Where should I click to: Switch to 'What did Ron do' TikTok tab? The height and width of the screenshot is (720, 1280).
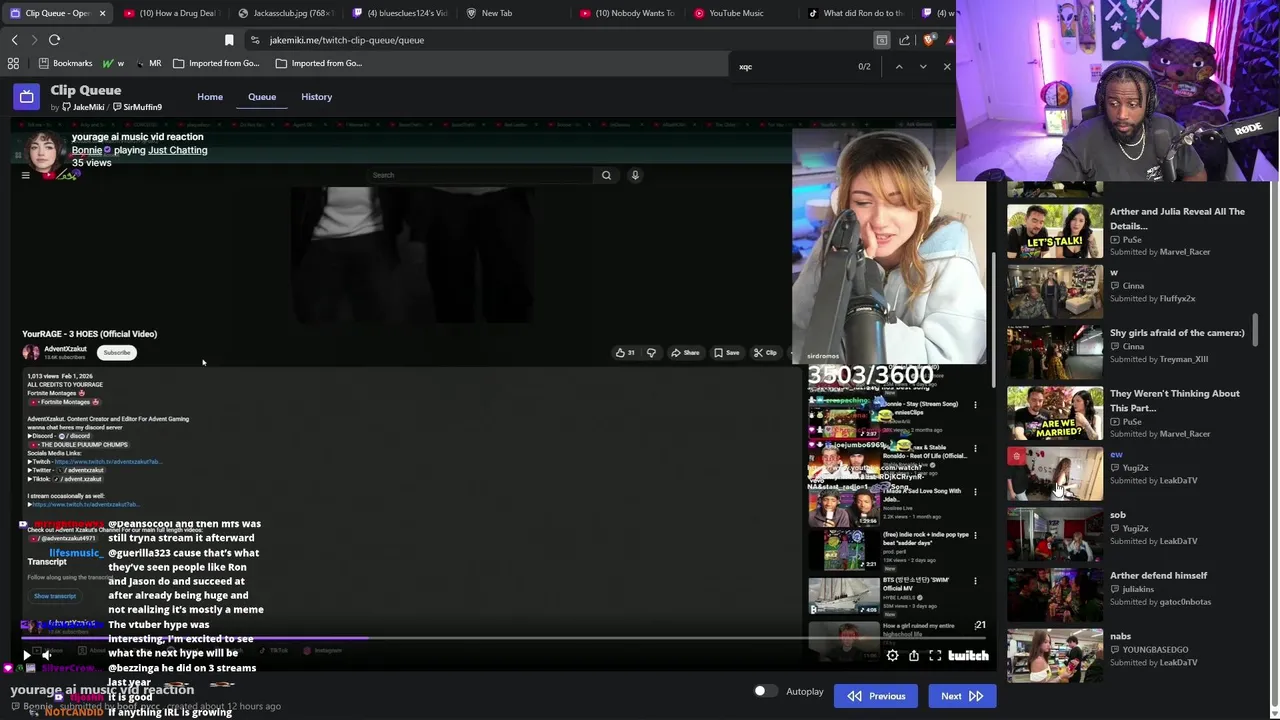coord(855,13)
